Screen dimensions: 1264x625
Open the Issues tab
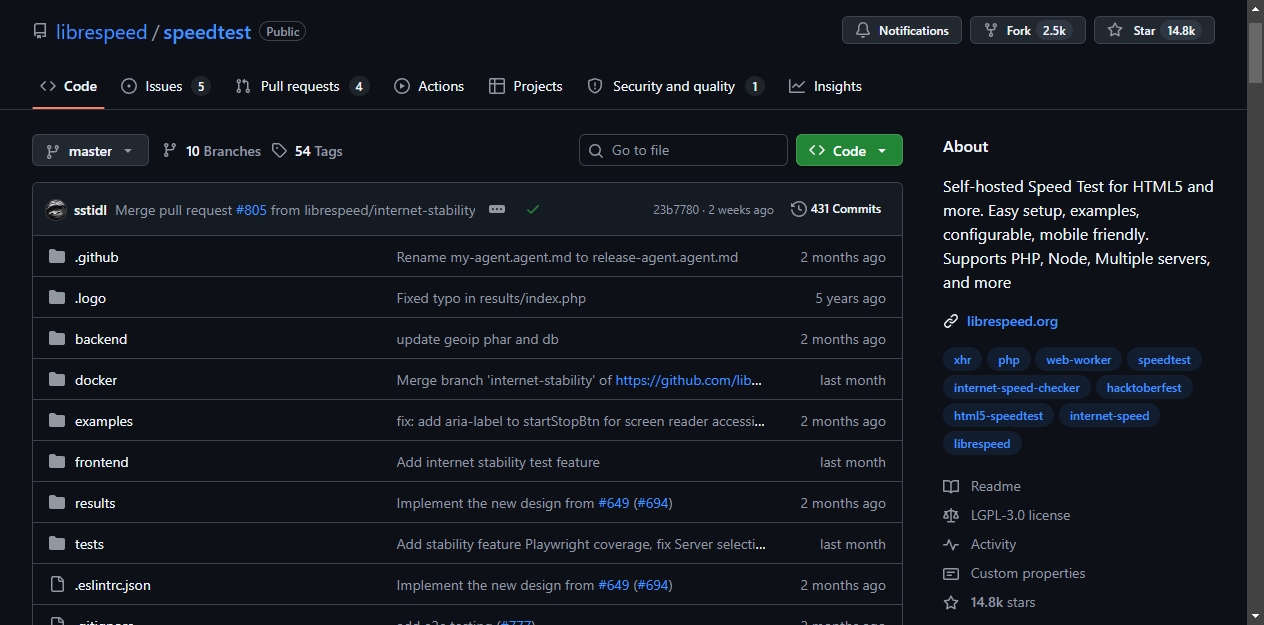pos(165,86)
